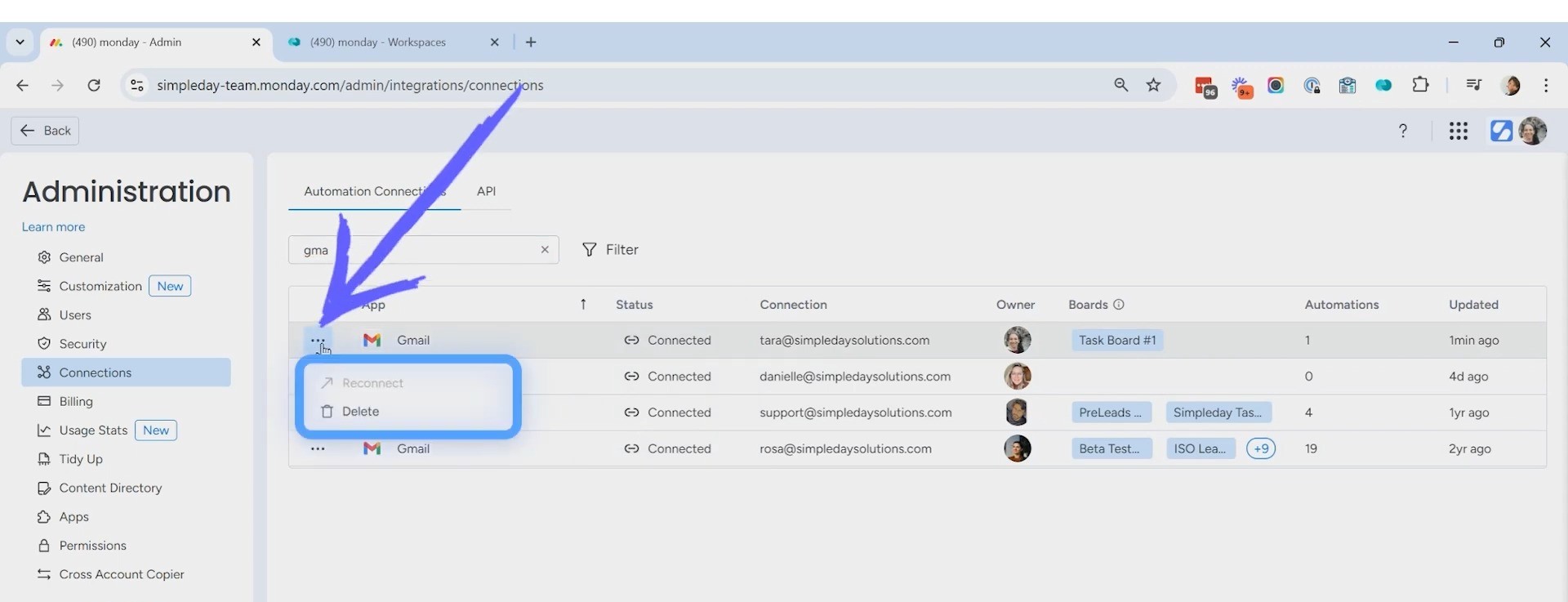Click danielle@simpledaysolutions.com connection

point(855,377)
